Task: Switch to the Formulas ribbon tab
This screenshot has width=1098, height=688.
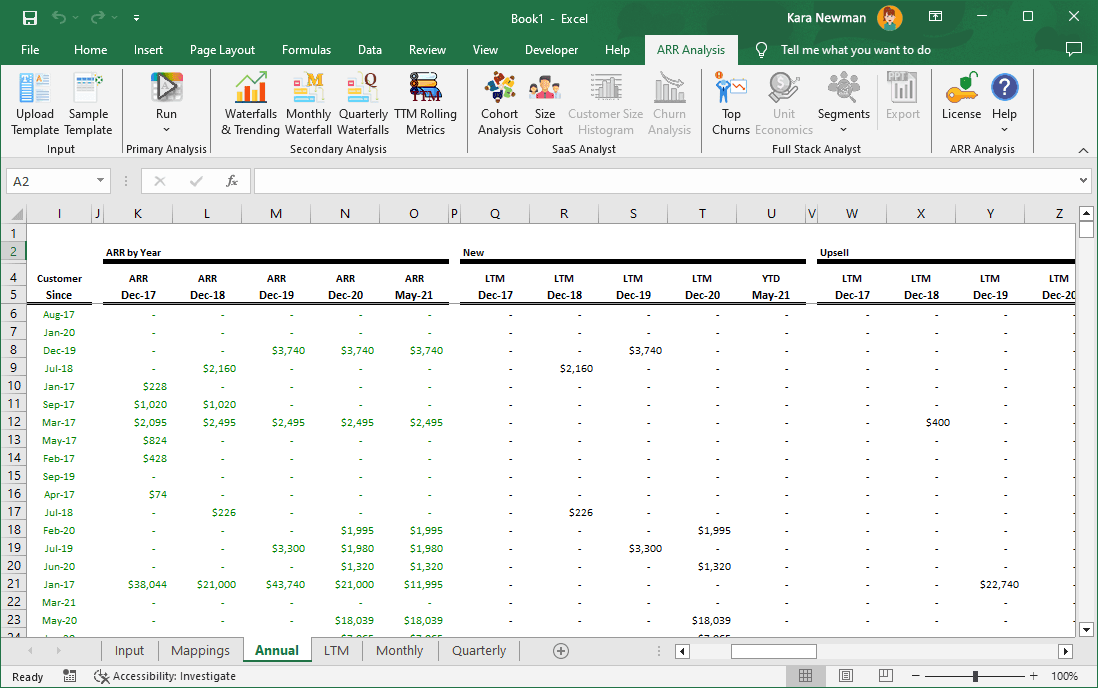Action: pos(306,49)
